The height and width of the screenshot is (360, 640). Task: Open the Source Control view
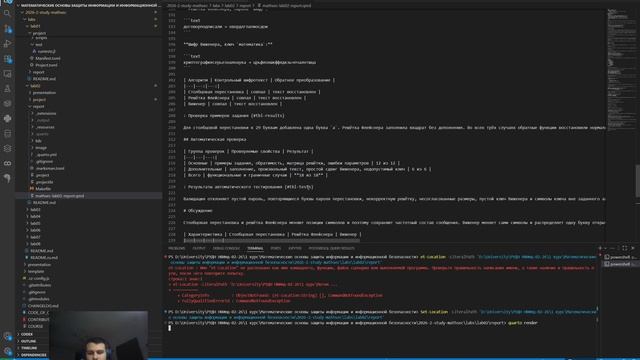tap(7, 29)
